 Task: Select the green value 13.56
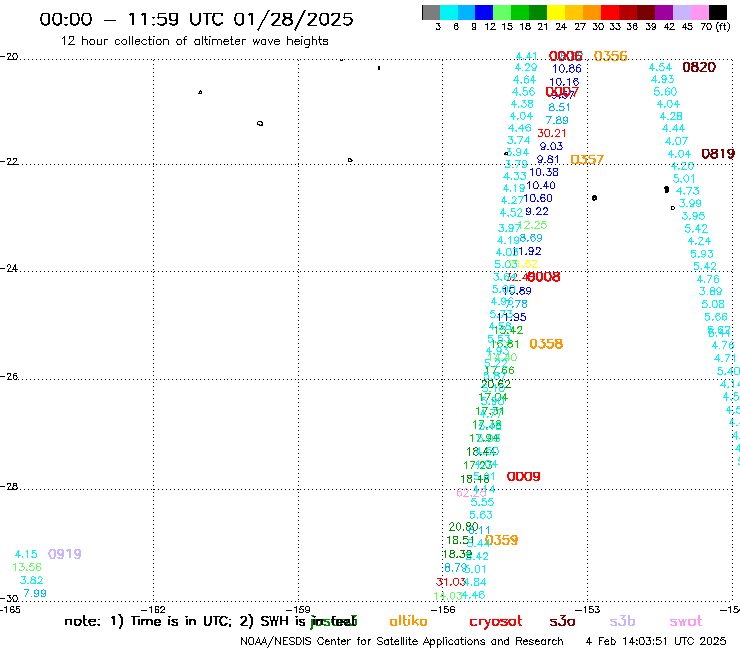(x=27, y=567)
